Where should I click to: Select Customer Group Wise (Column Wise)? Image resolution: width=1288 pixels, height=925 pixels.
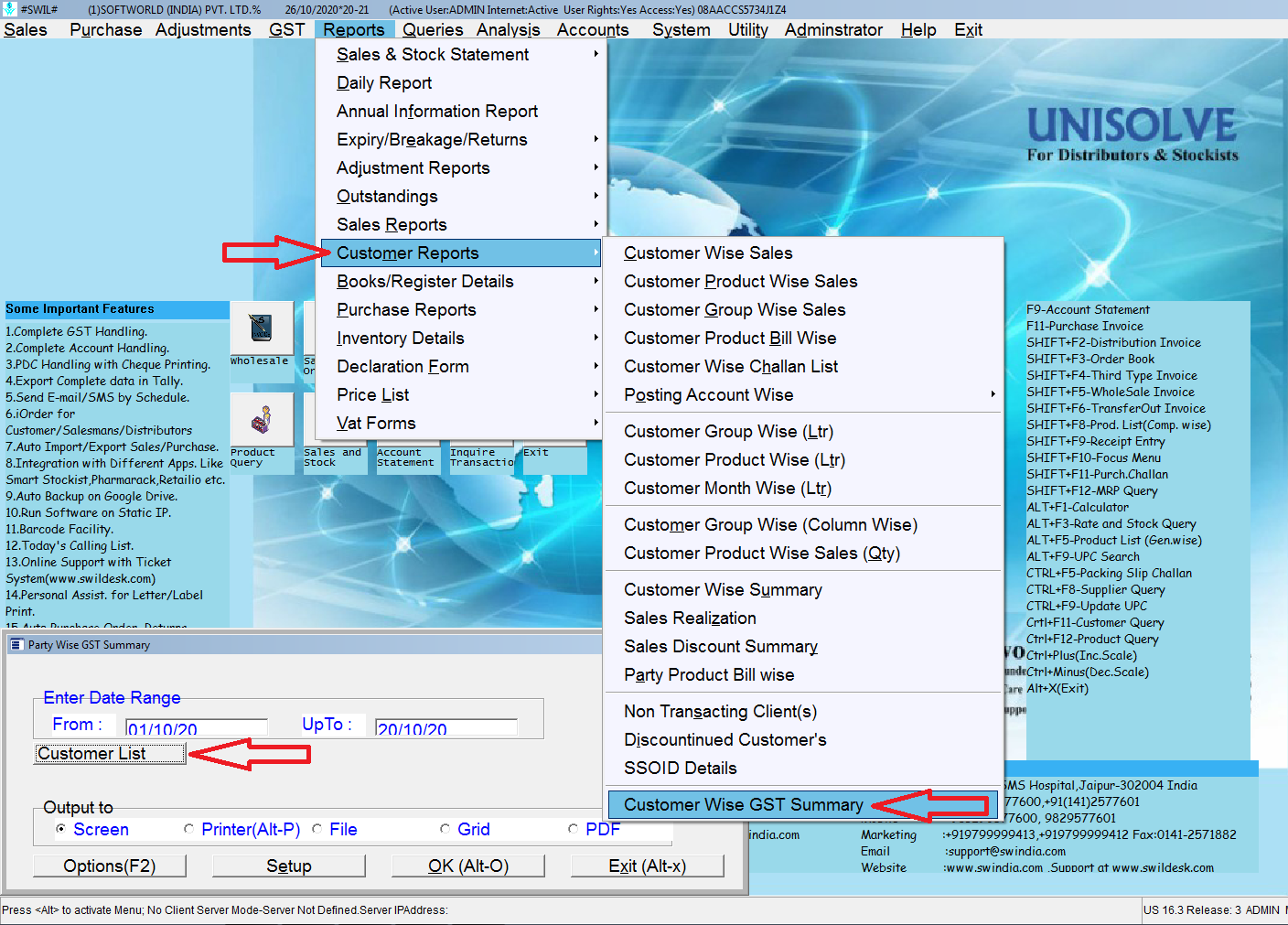click(803, 524)
